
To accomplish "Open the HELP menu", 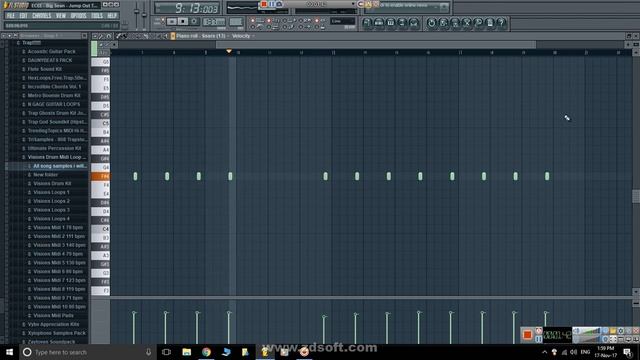I will click(x=112, y=16).
